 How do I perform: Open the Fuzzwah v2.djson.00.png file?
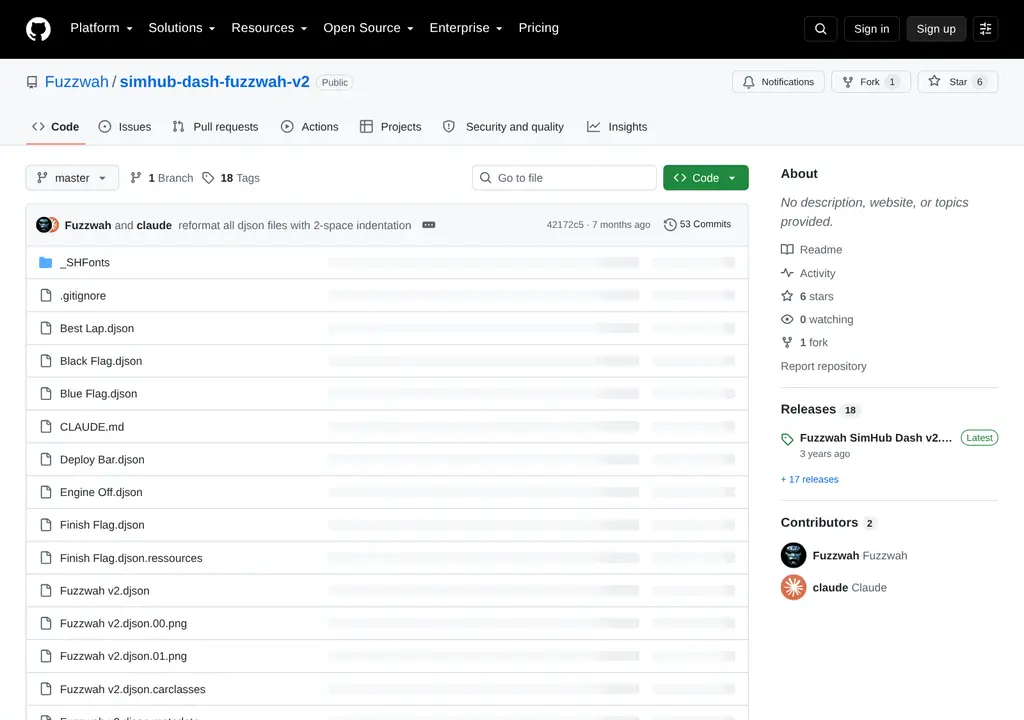click(123, 623)
